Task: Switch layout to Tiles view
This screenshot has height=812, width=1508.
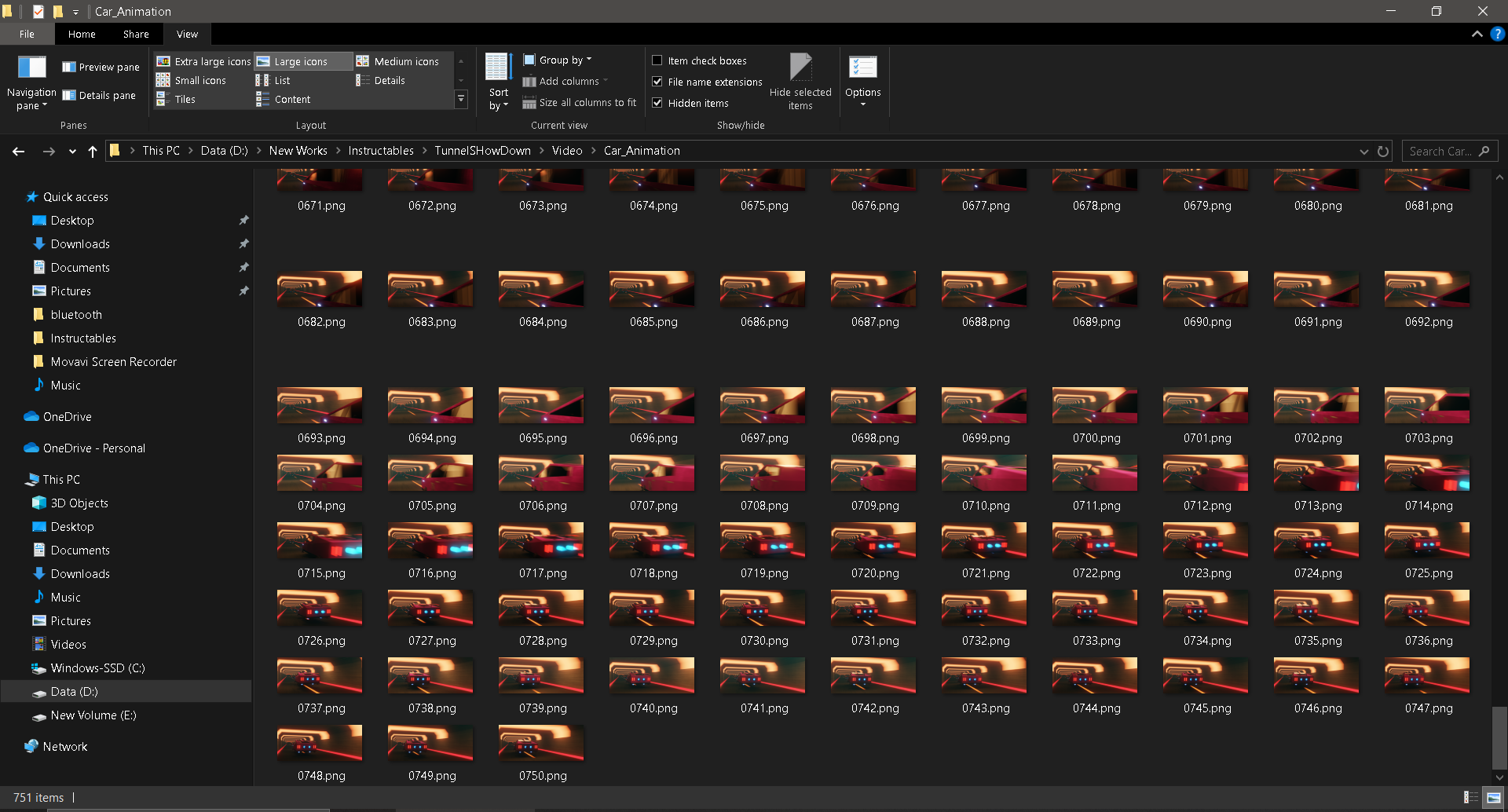Action: [x=178, y=99]
